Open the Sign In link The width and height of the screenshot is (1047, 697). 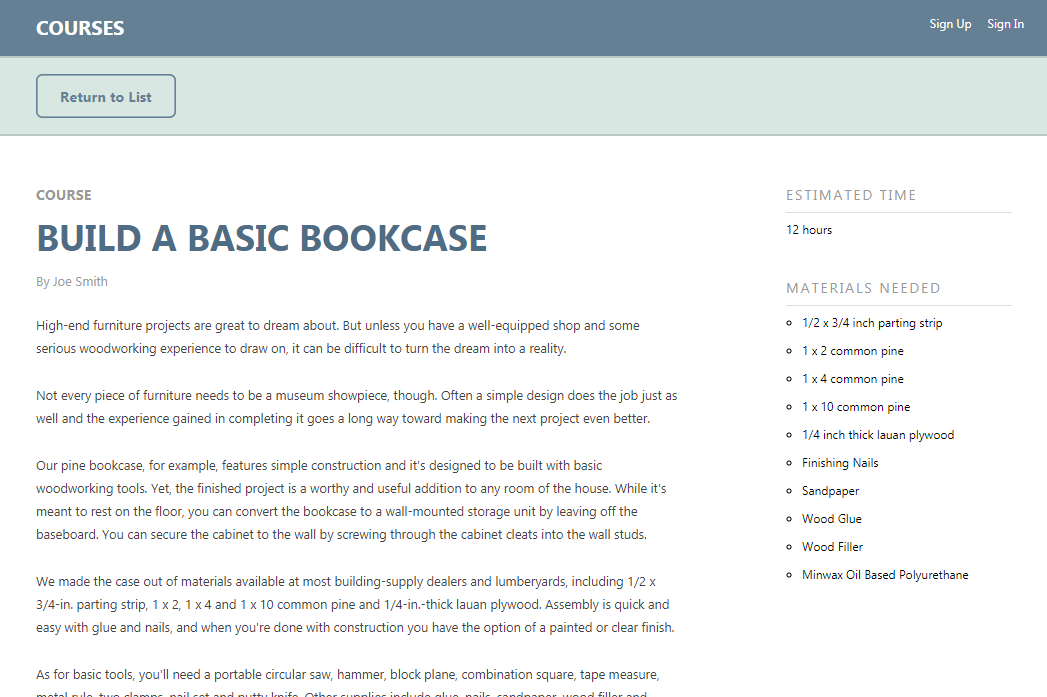[x=1006, y=24]
